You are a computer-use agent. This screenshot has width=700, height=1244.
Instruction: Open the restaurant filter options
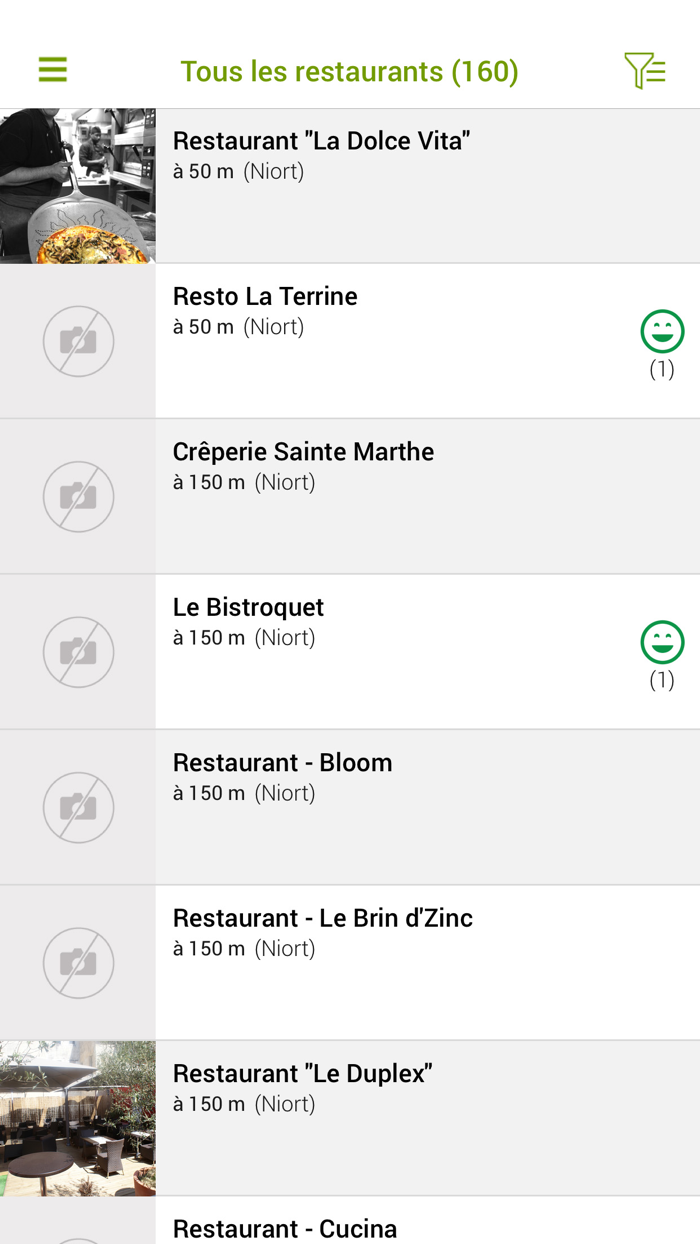pyautogui.click(x=645, y=70)
